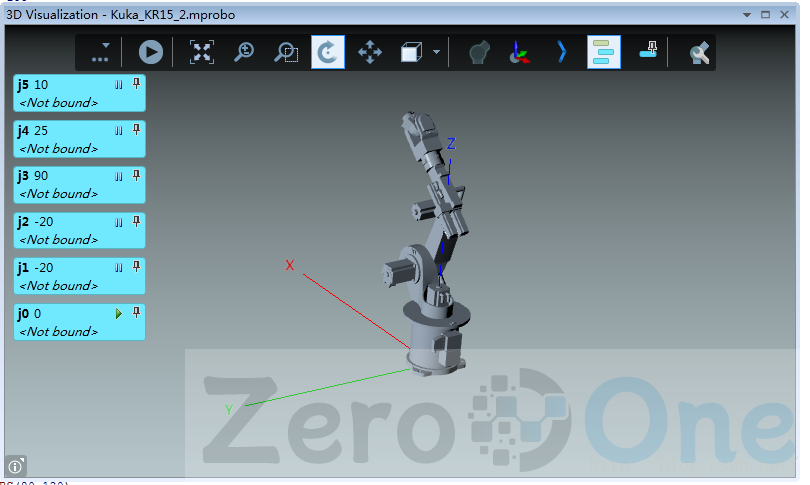Click the blue Z axis label

(x=451, y=144)
